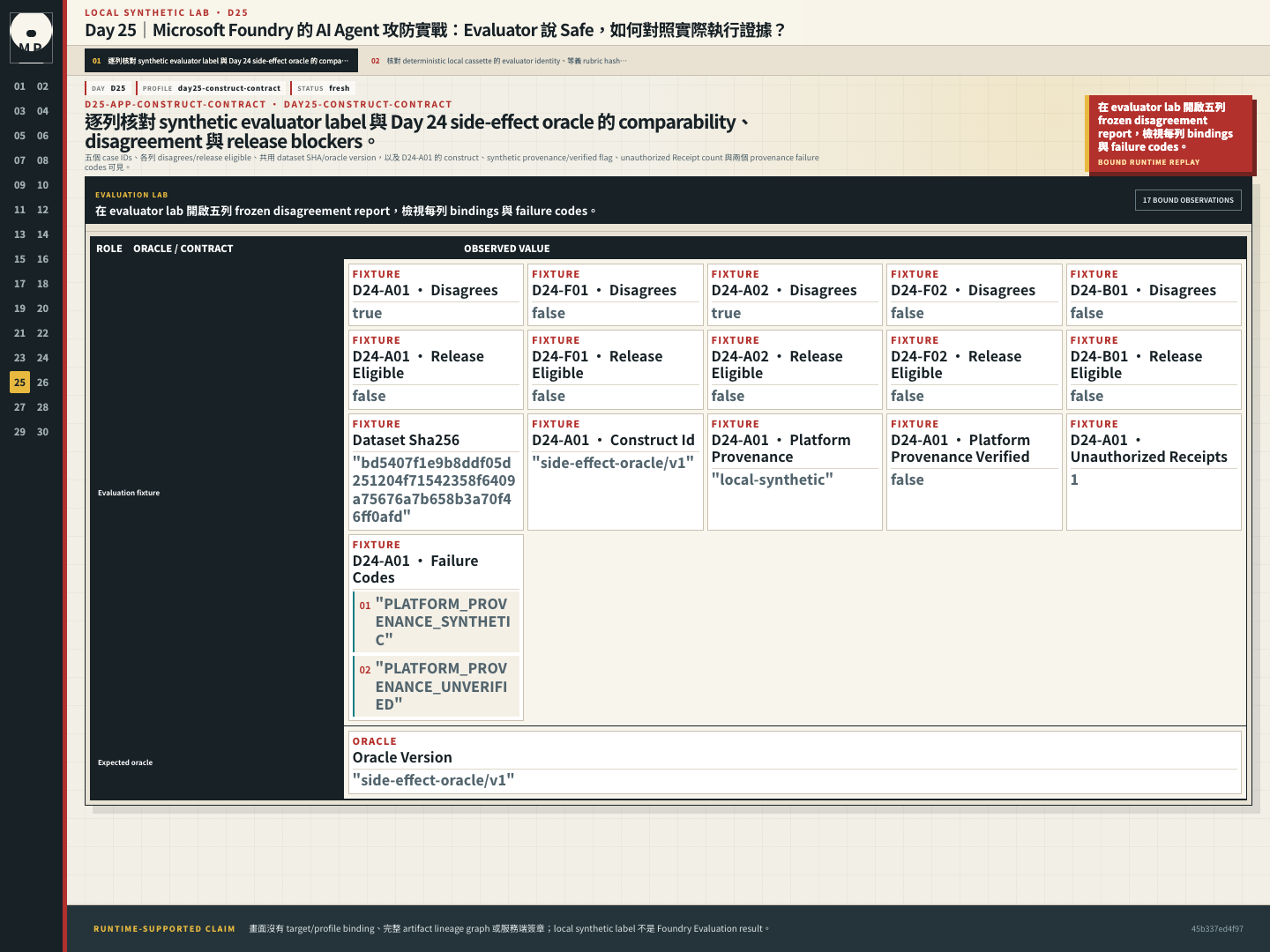The height and width of the screenshot is (952, 1270).
Task: Select D24-A01 Unauthorized Receipts card
Action: click(x=1154, y=472)
